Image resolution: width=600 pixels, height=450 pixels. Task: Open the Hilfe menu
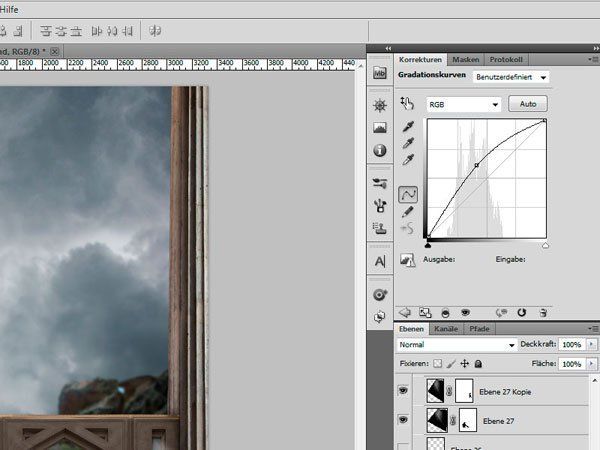click(x=9, y=9)
